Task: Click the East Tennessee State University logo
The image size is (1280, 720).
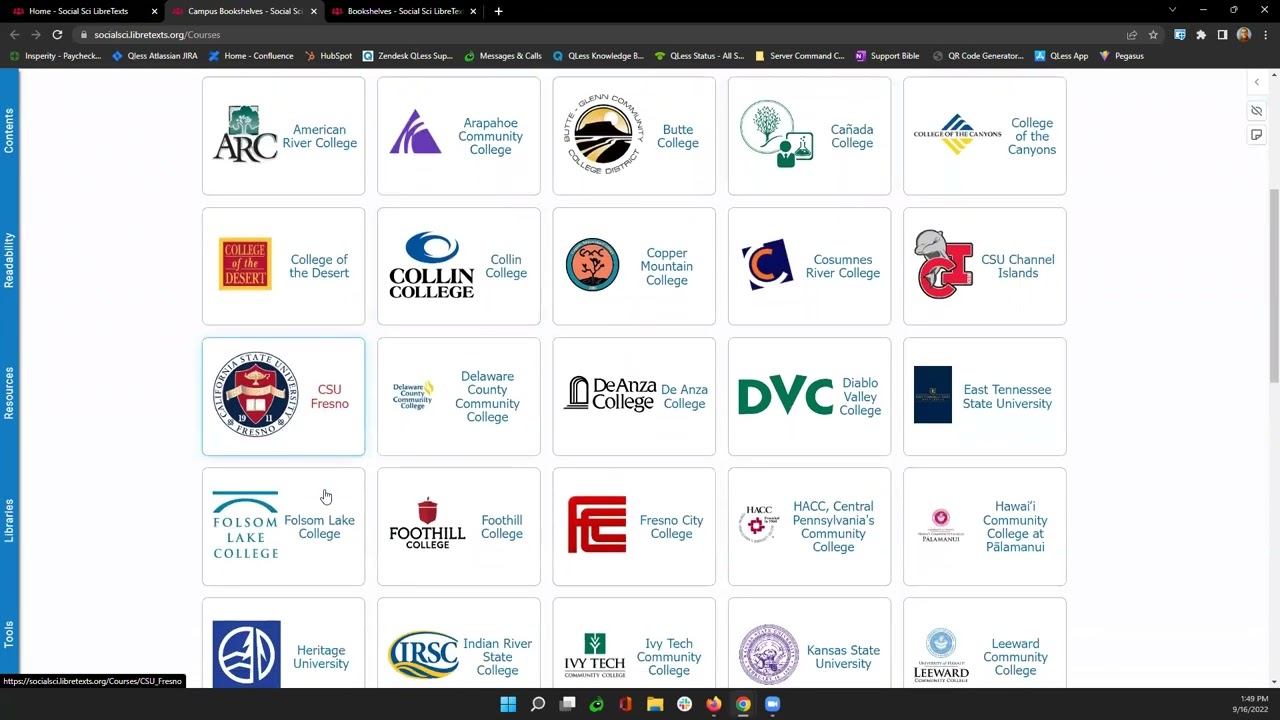Action: [x=933, y=395]
